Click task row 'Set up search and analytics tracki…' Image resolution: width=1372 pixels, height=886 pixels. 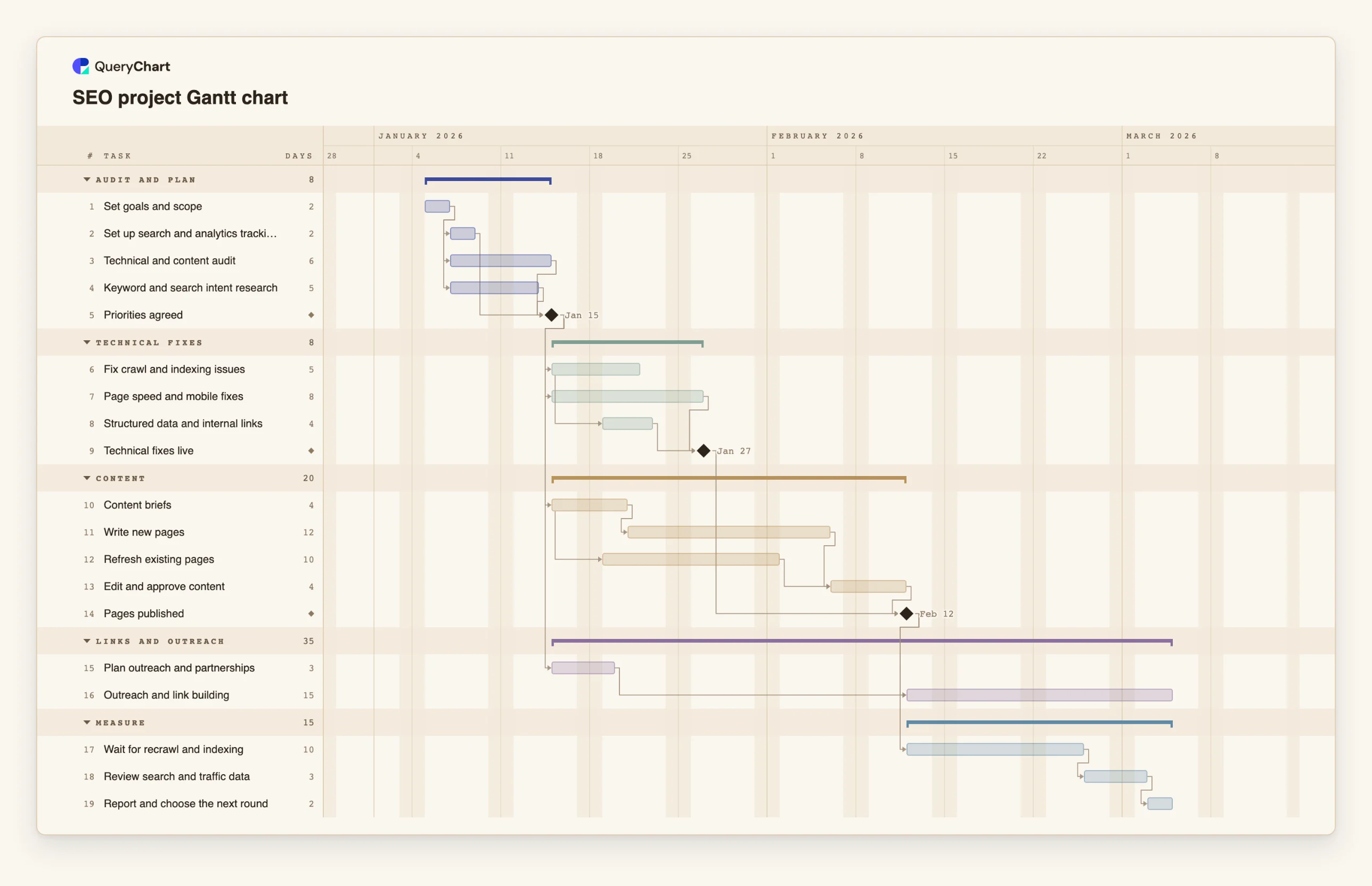click(180, 234)
